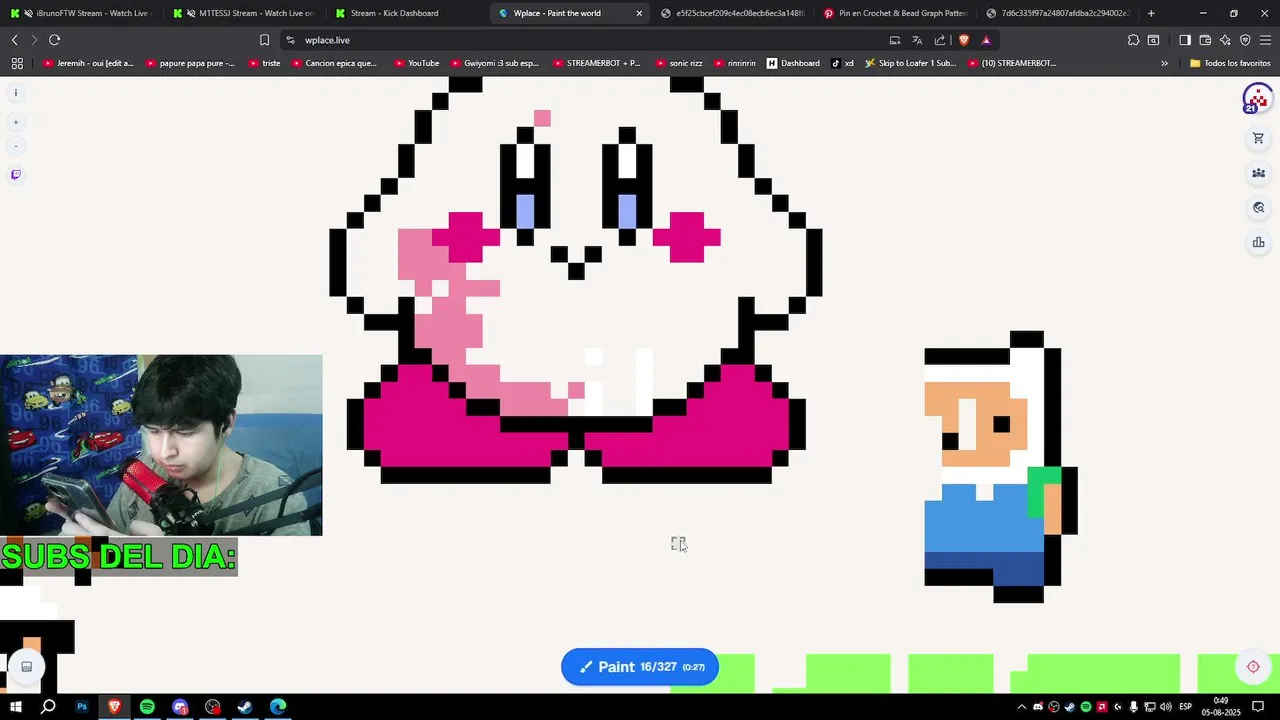This screenshot has width=1280, height=720.
Task: Open the leaderboard bar chart icon
Action: [1258, 242]
